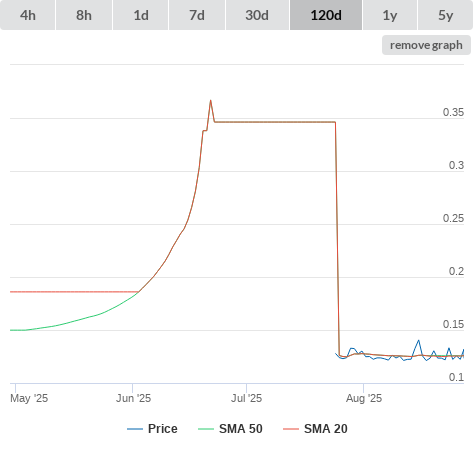474x455 pixels.
Task: Select the active 120d range tab
Action: [x=326, y=15]
